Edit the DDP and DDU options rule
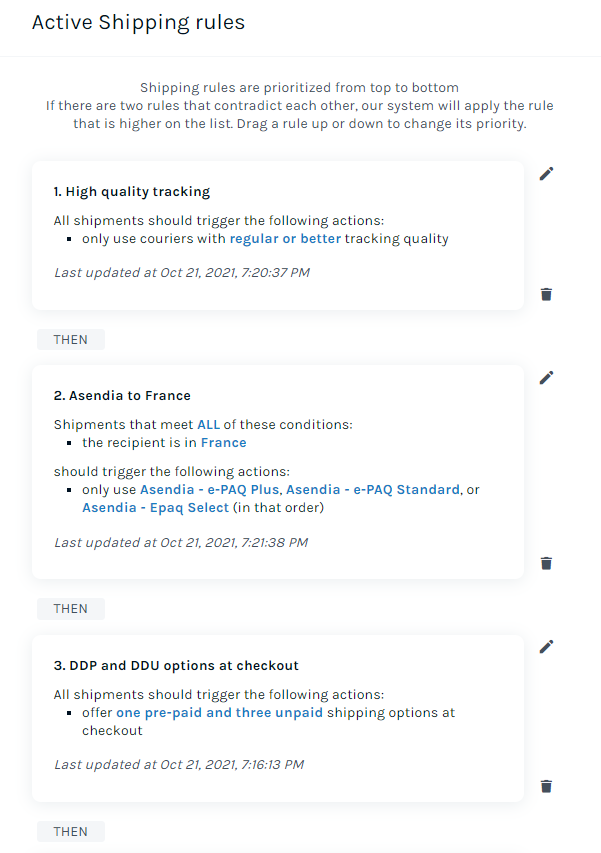Image resolution: width=601 pixels, height=853 pixels. [546, 646]
